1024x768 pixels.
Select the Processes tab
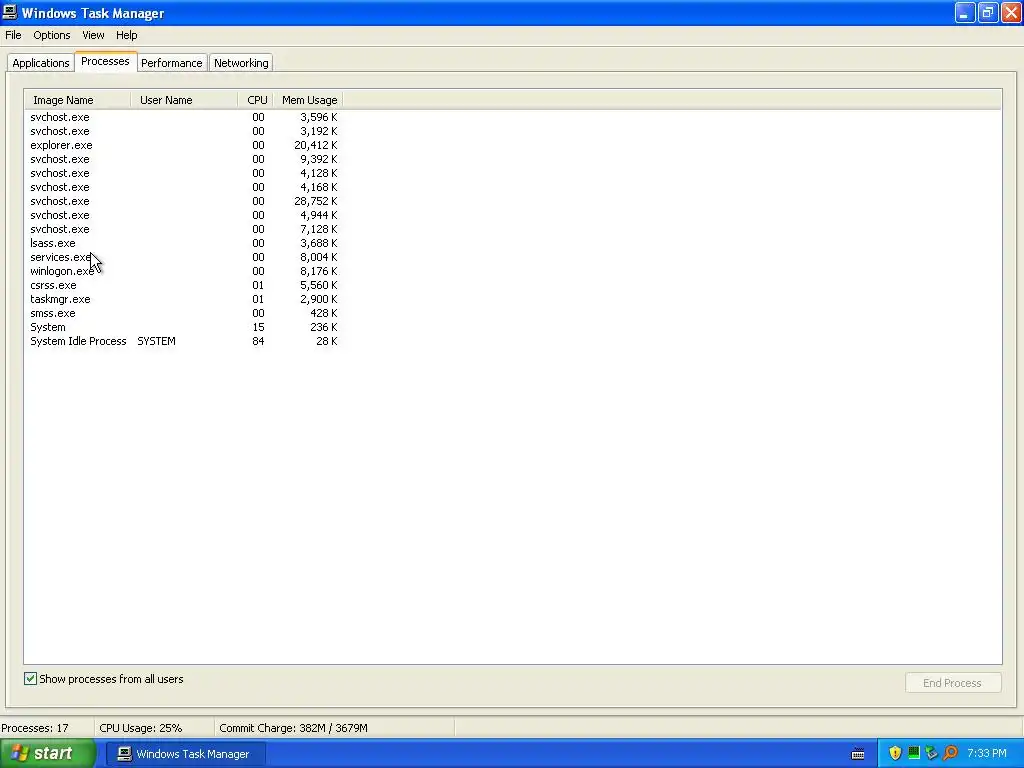tap(105, 61)
